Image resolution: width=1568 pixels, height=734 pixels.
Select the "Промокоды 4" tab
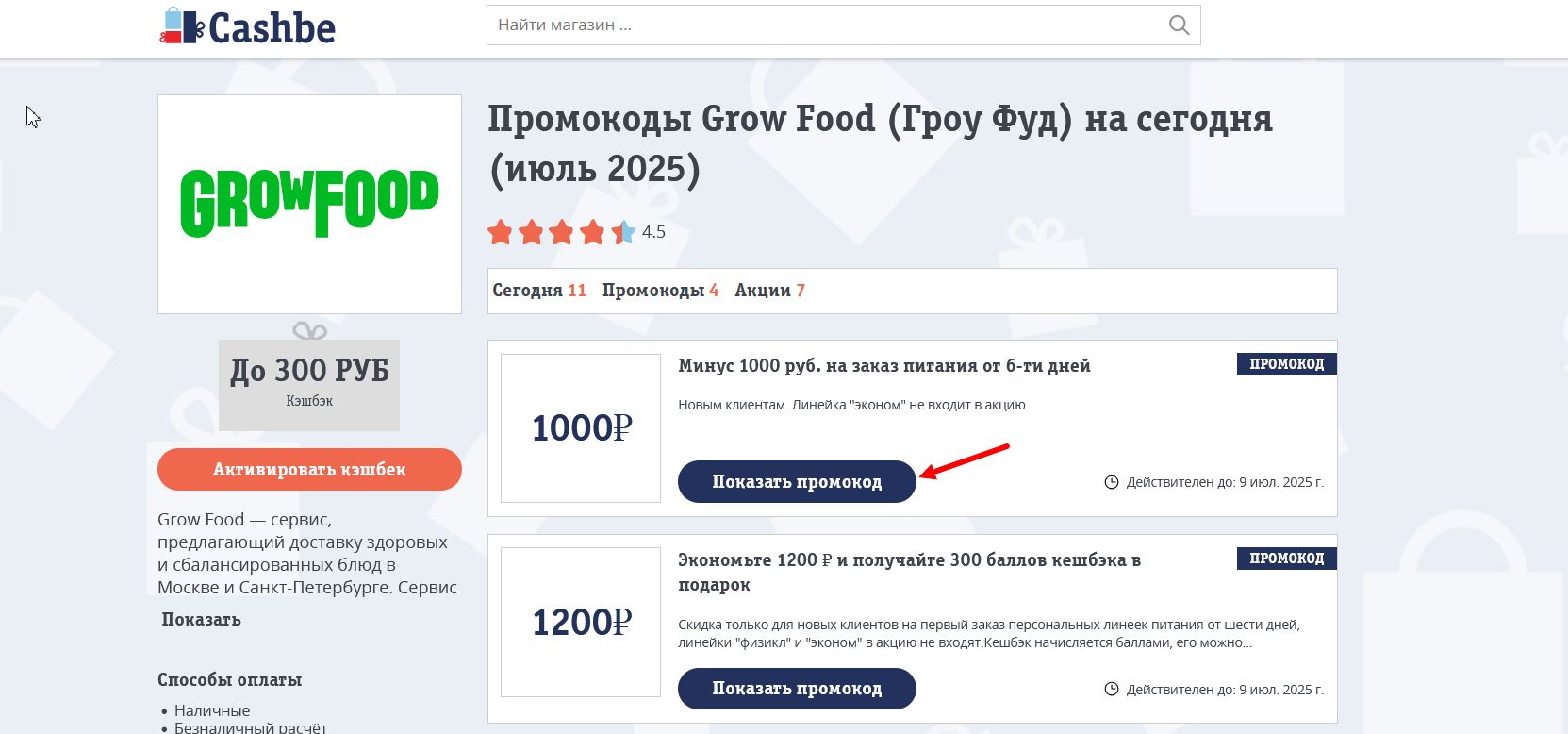pos(660,291)
